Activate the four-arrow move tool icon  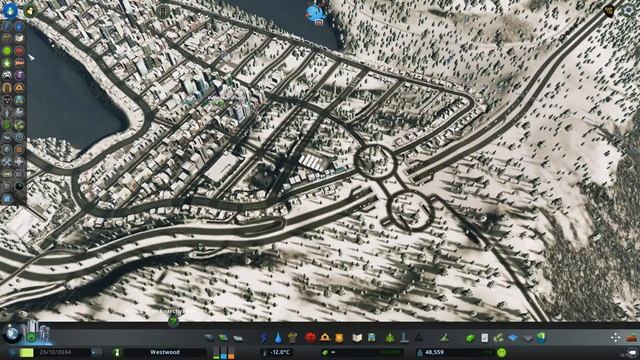[616, 338]
